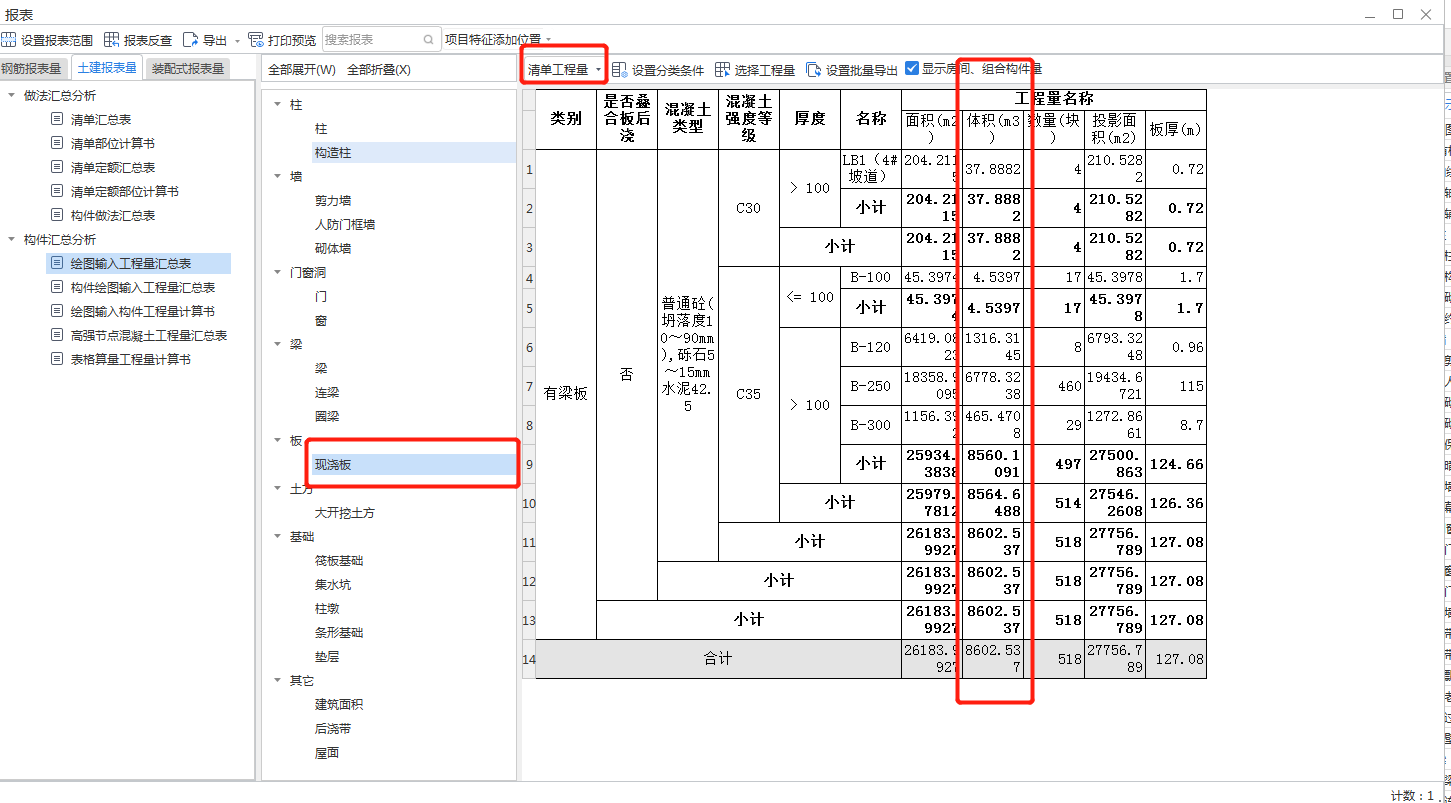Select 屋面 in the component tree
Viewport: 1451px width, 803px height.
coord(327,753)
